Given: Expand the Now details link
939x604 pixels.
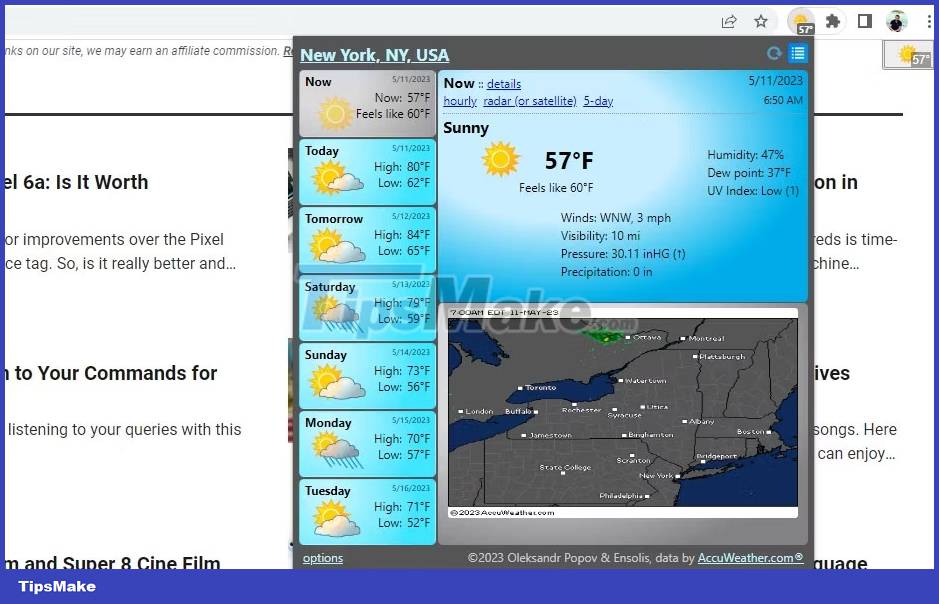Looking at the screenshot, I should pyautogui.click(x=503, y=83).
